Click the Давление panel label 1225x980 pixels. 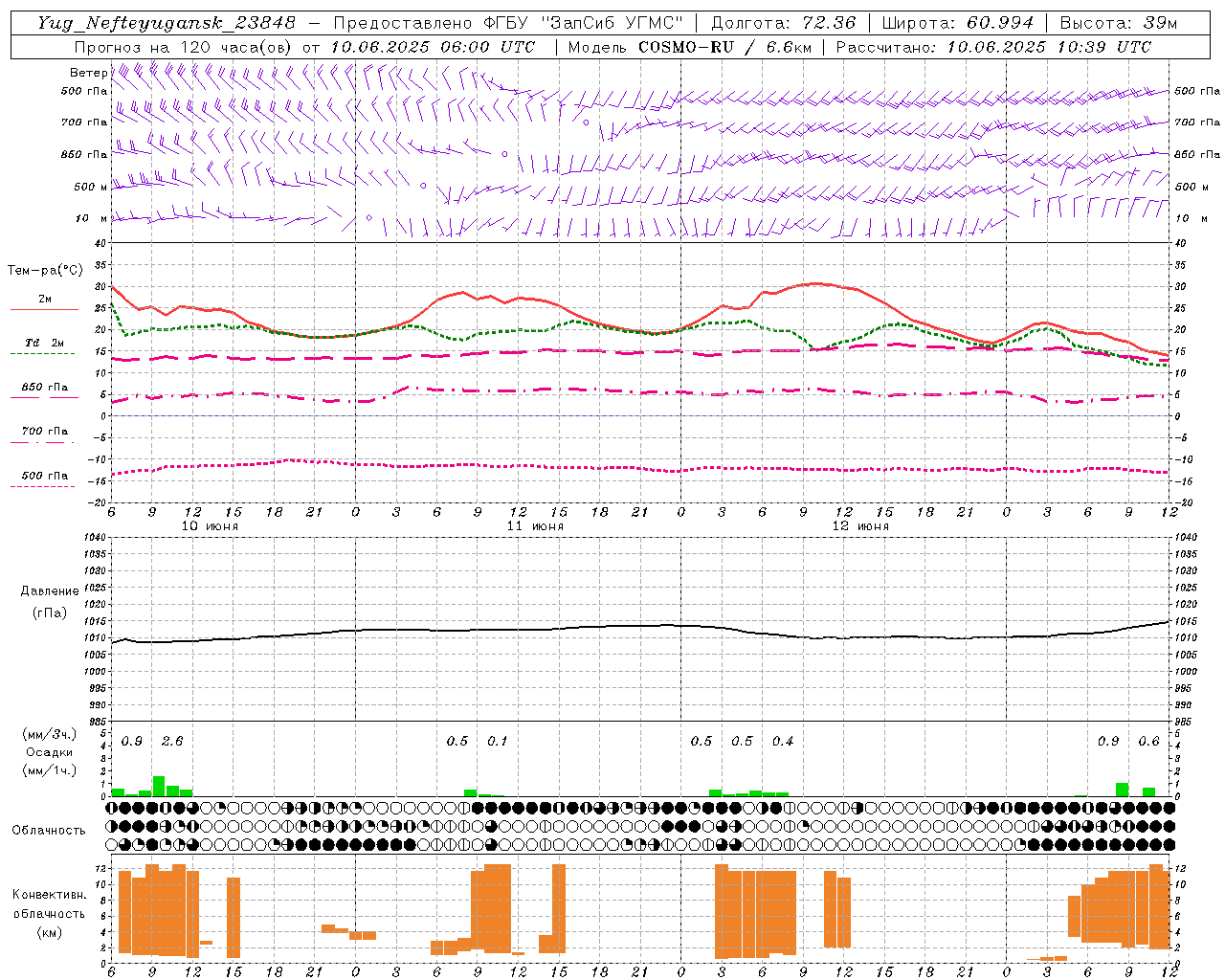click(50, 591)
